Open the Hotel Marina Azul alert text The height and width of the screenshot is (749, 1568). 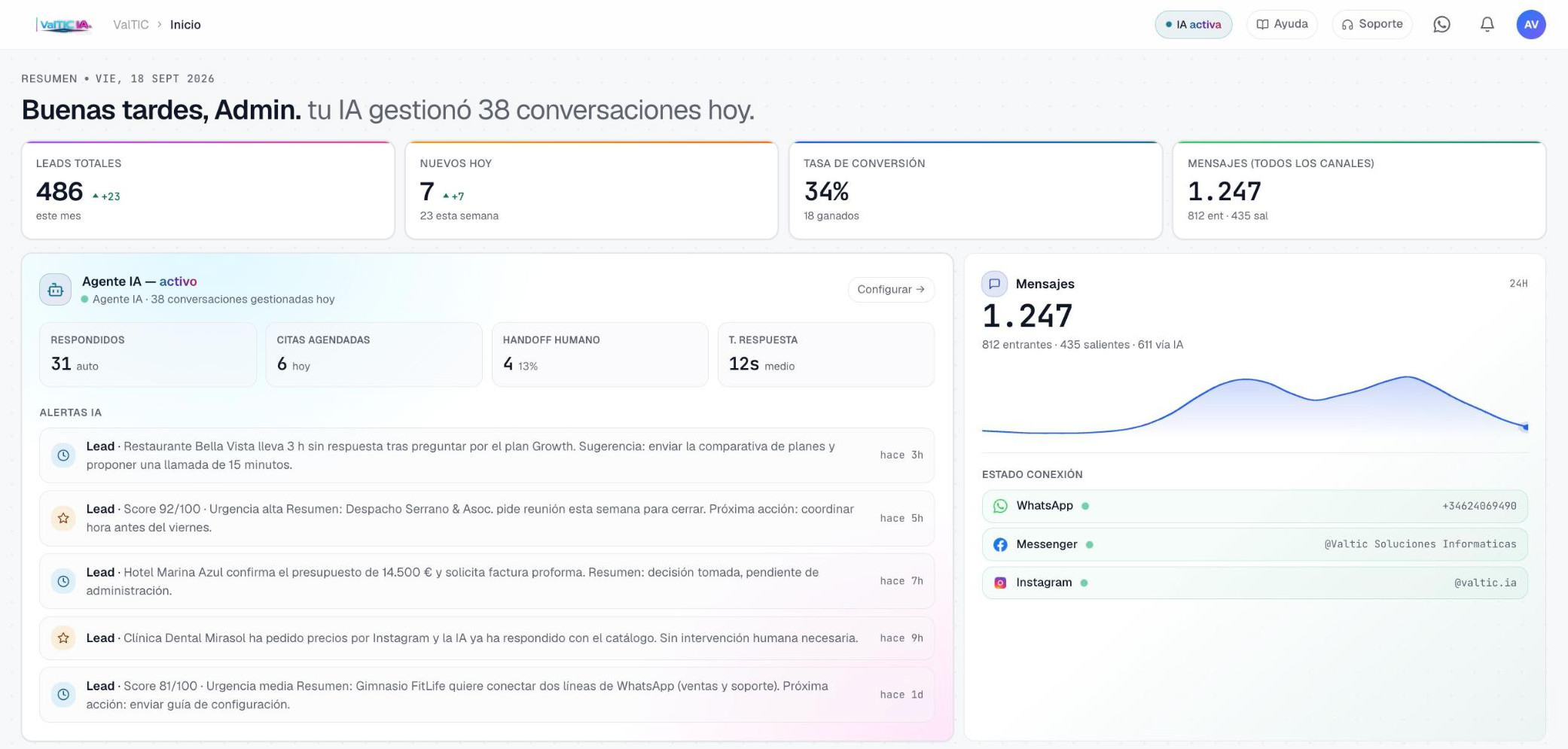coord(452,581)
